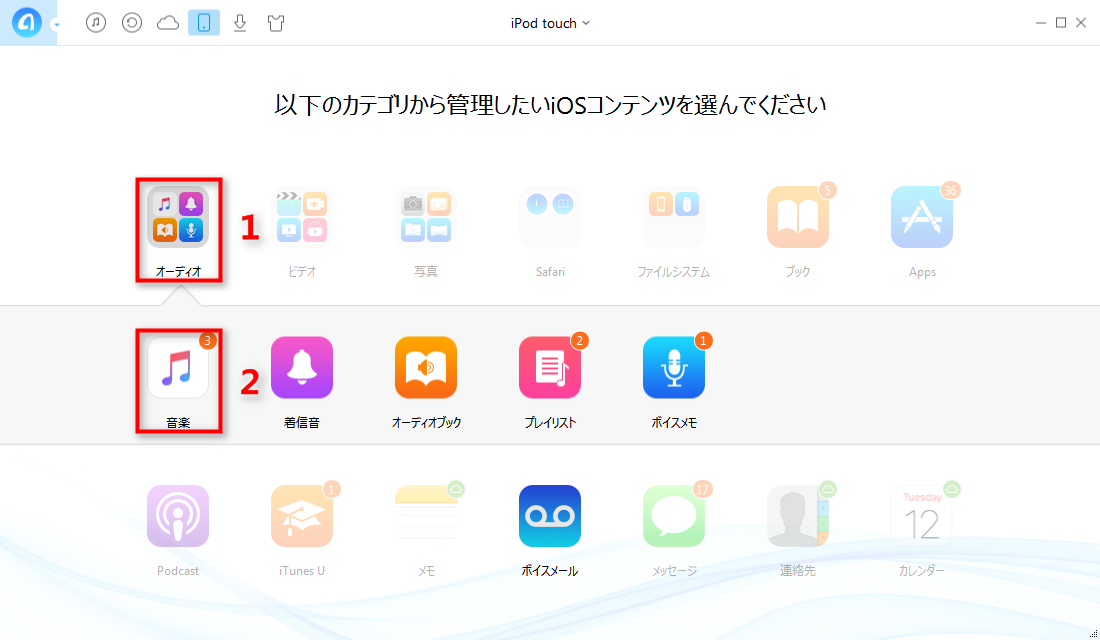Open the ブック (Books) category
The height and width of the screenshot is (640, 1100).
pyautogui.click(x=798, y=218)
